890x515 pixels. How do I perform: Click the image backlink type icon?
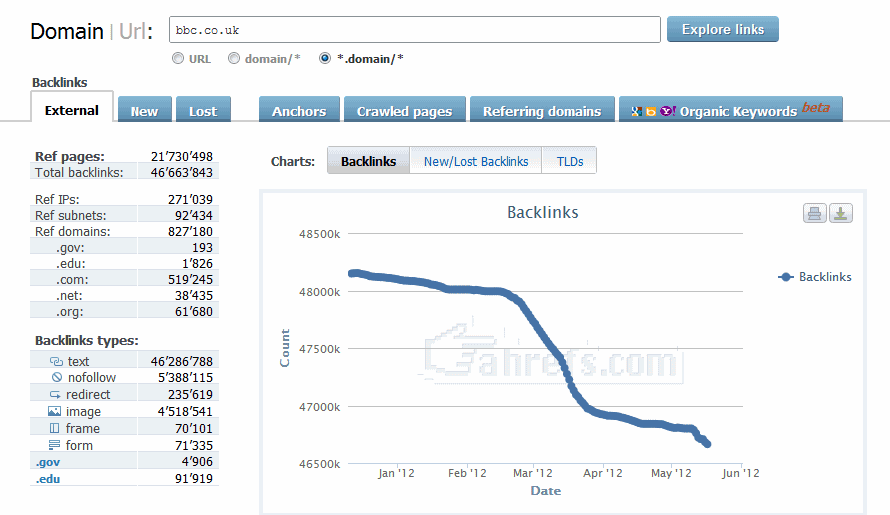click(55, 411)
